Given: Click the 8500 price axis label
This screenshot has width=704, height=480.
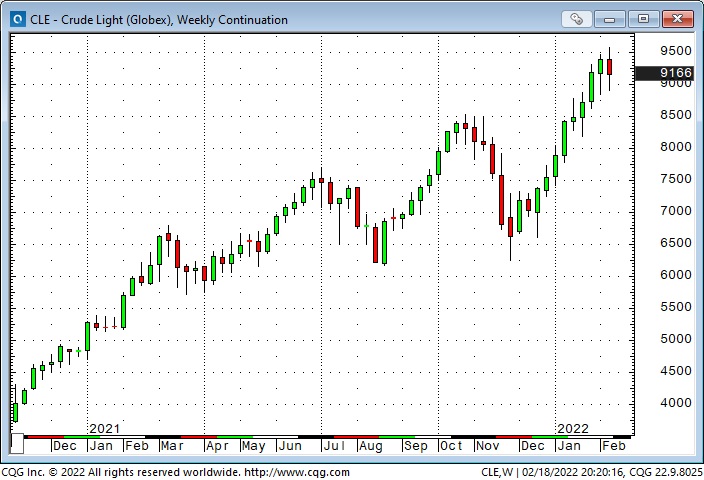Looking at the screenshot, I should (x=676, y=115).
